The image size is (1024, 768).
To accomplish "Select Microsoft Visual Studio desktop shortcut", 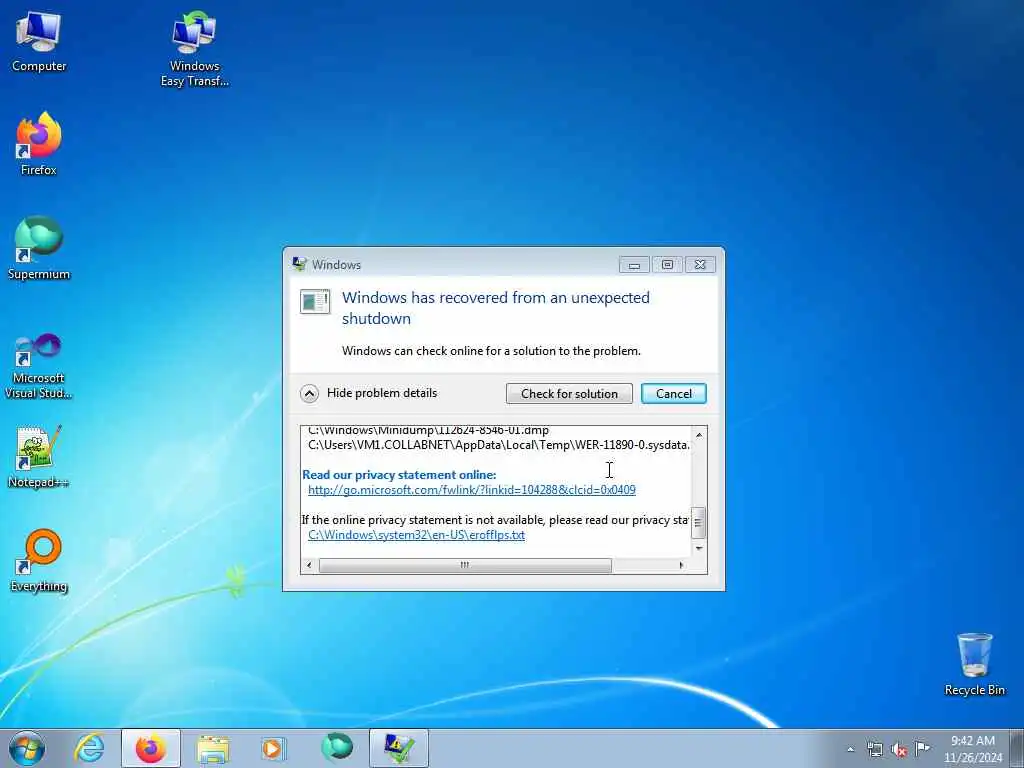I will (x=39, y=366).
